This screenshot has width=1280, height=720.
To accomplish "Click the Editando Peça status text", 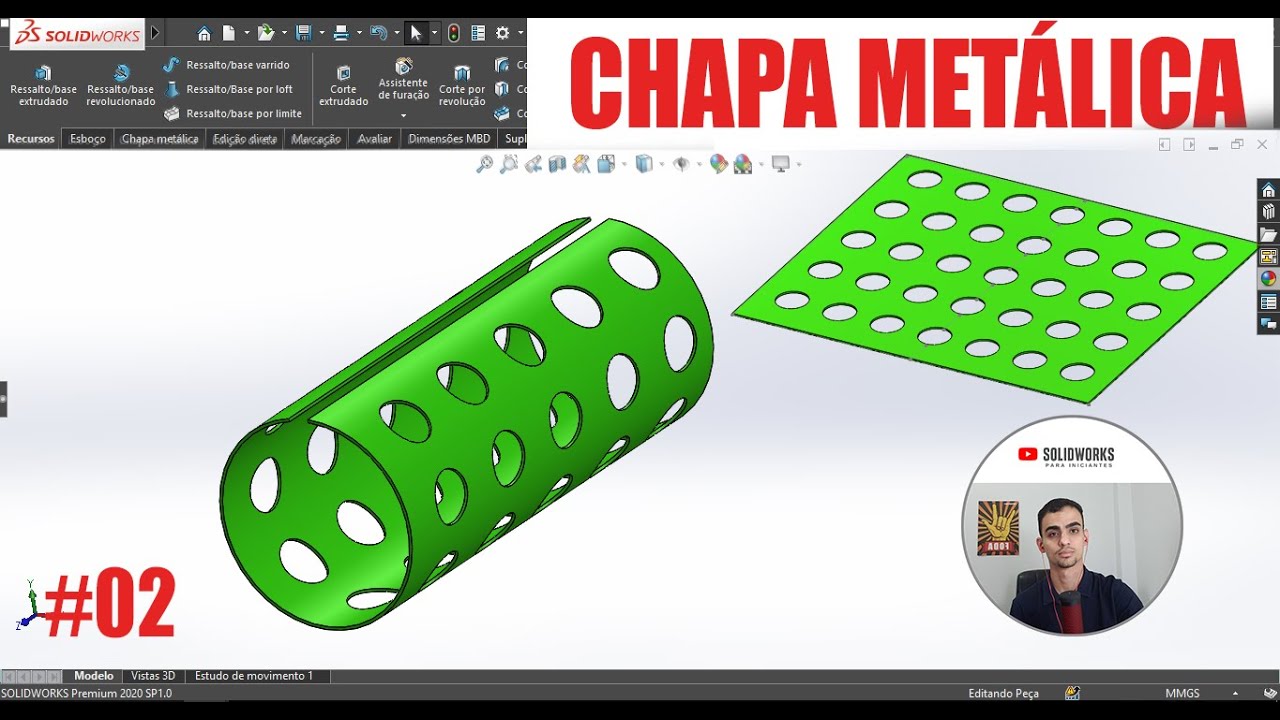I will [x=1003, y=693].
